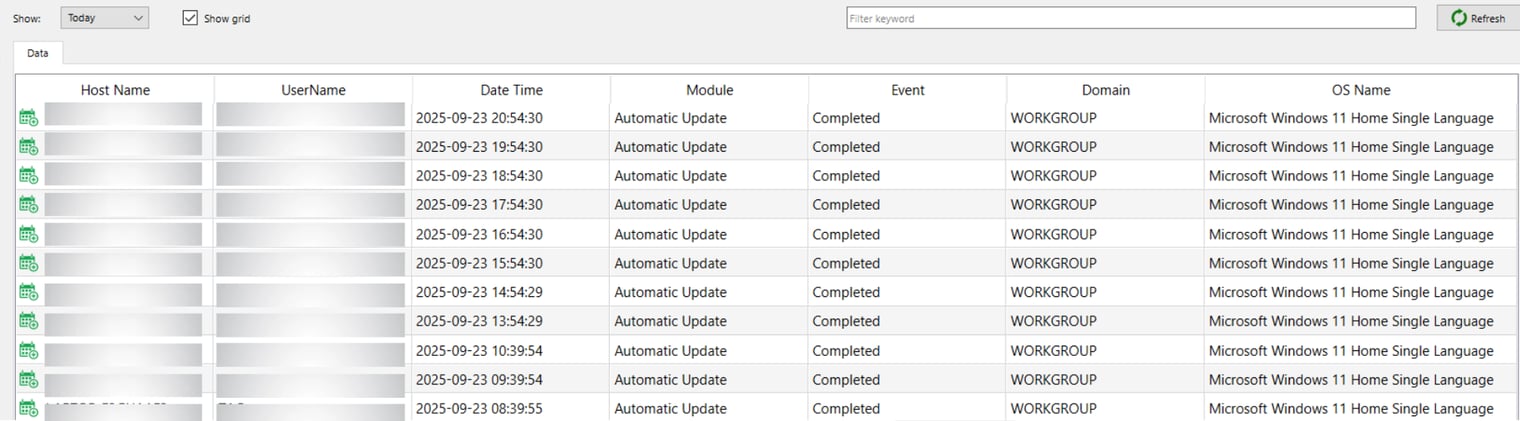Select the event icon beside the 18:54:30 entry
The height and width of the screenshot is (421, 1520).
[28, 176]
